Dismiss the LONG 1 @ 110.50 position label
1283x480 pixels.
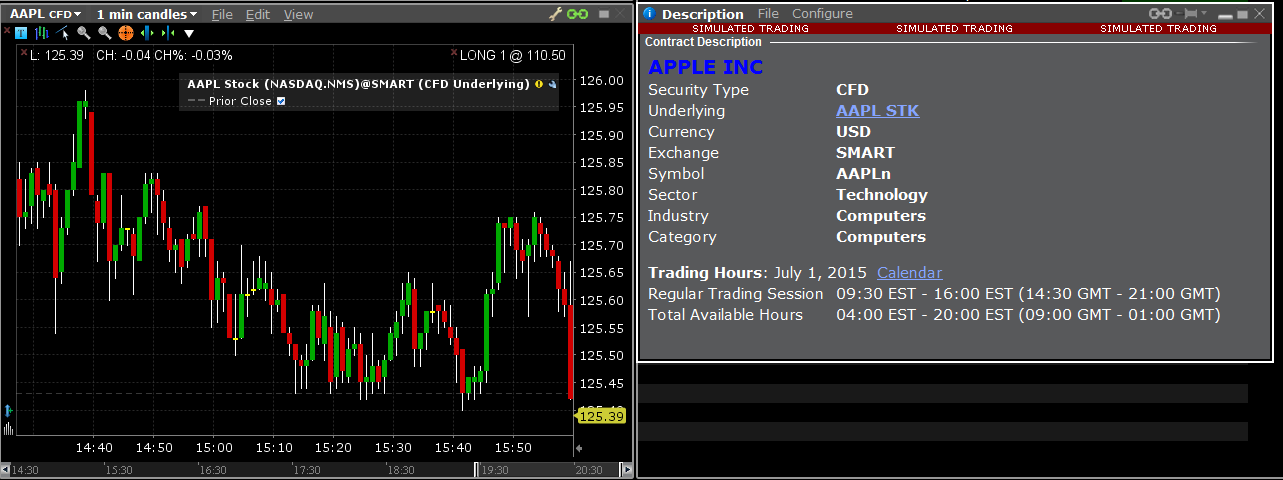(454, 52)
